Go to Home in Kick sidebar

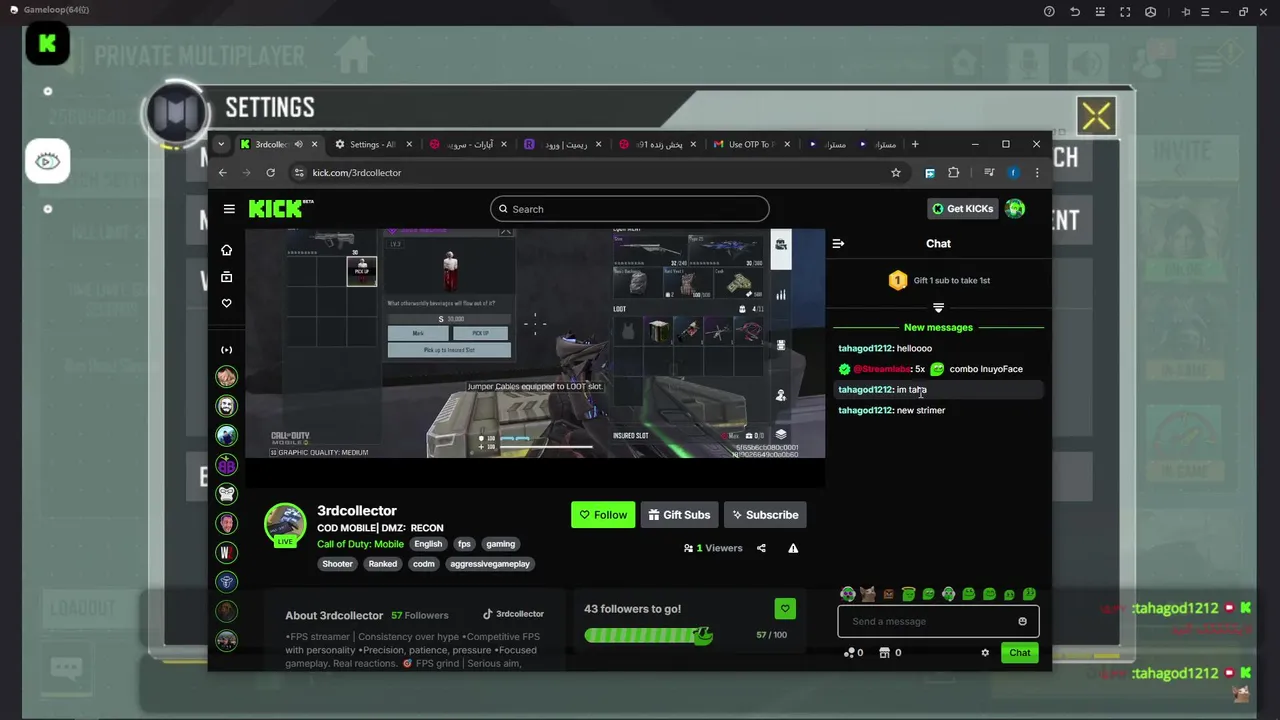click(227, 250)
